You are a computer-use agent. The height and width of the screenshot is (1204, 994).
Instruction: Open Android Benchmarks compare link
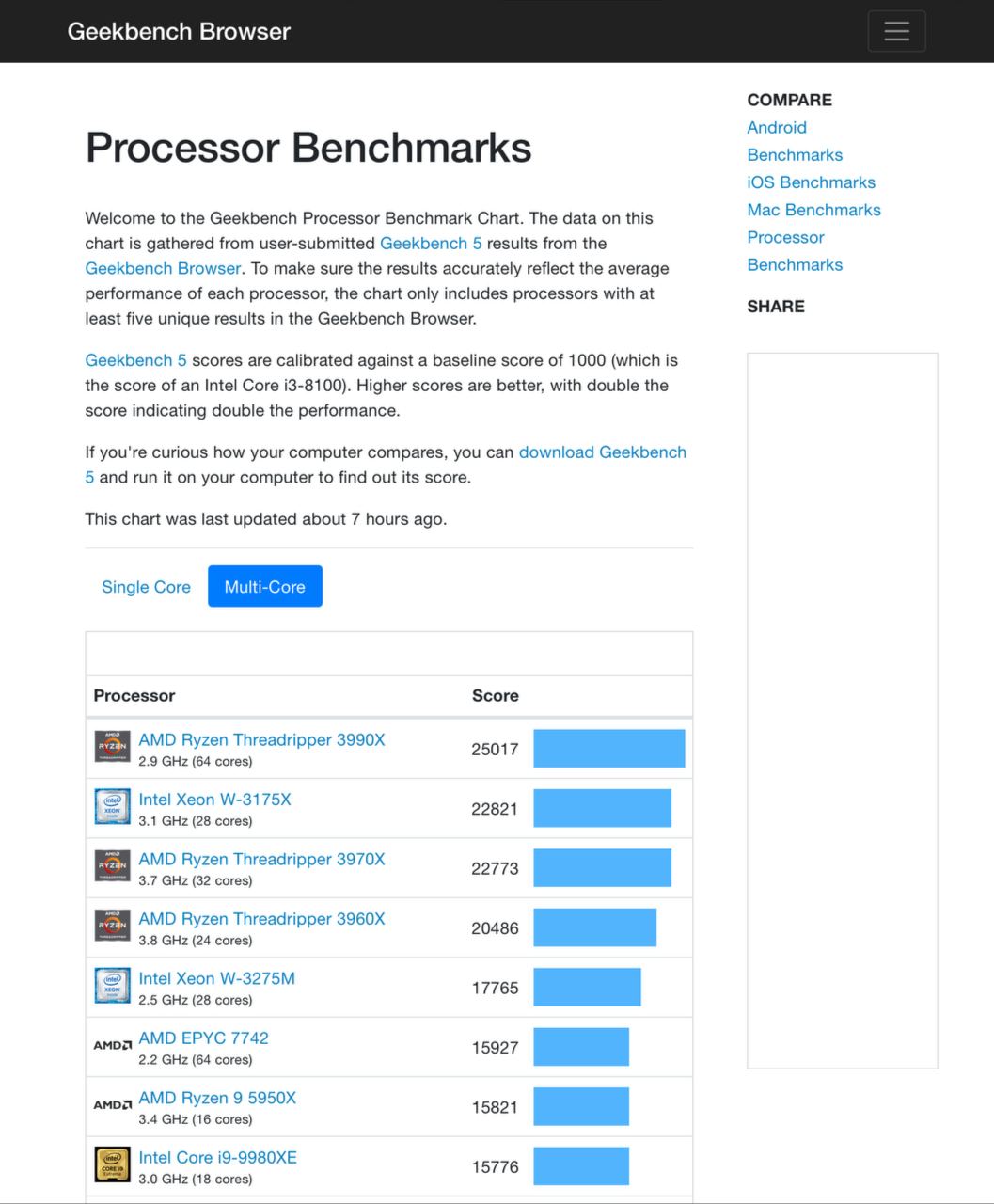795,141
